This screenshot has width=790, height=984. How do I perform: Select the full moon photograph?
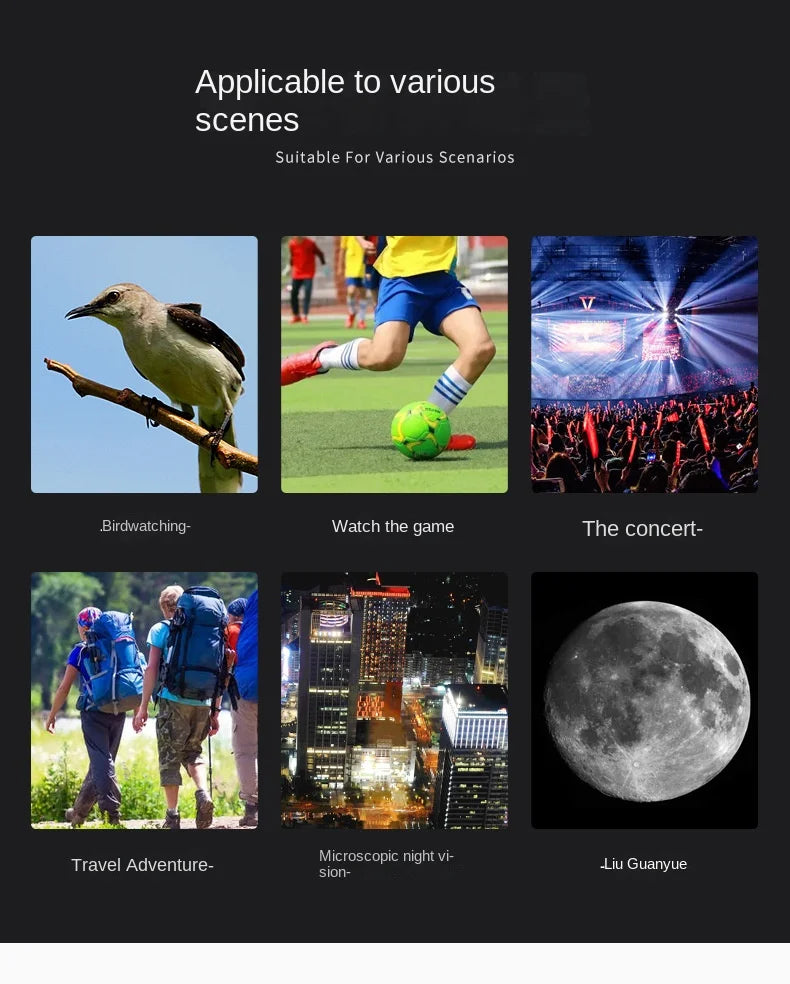coord(644,700)
